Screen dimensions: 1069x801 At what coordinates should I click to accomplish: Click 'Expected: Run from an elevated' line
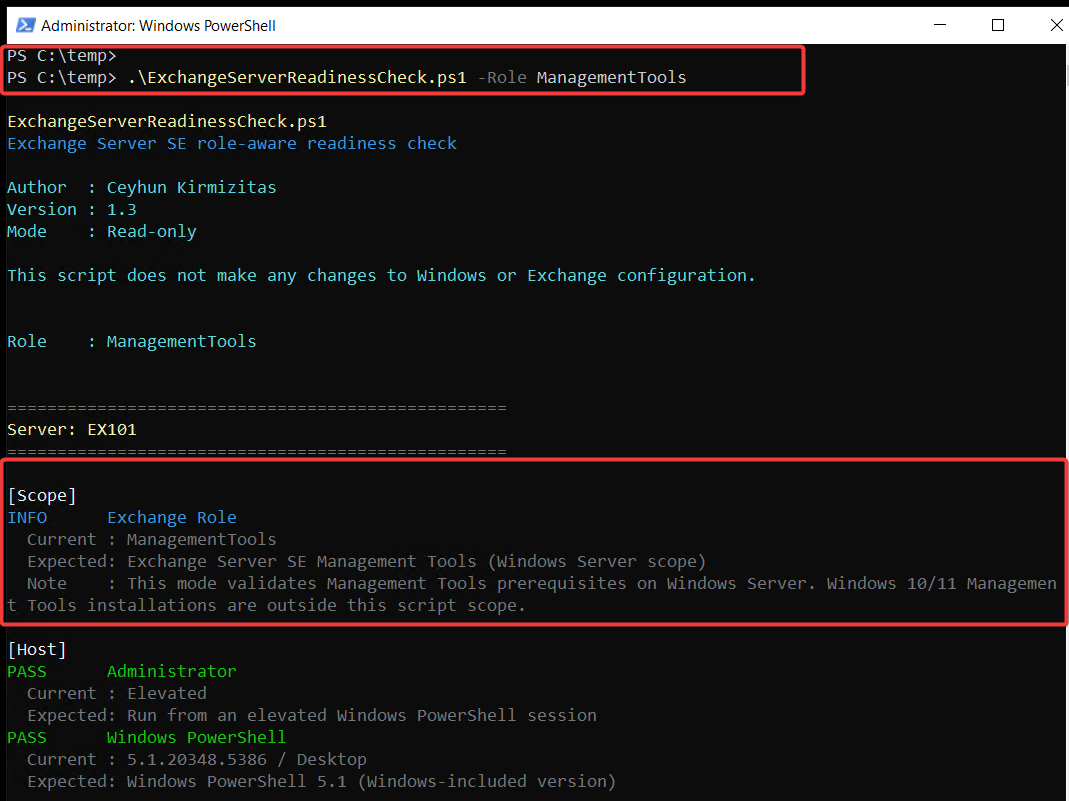312,716
